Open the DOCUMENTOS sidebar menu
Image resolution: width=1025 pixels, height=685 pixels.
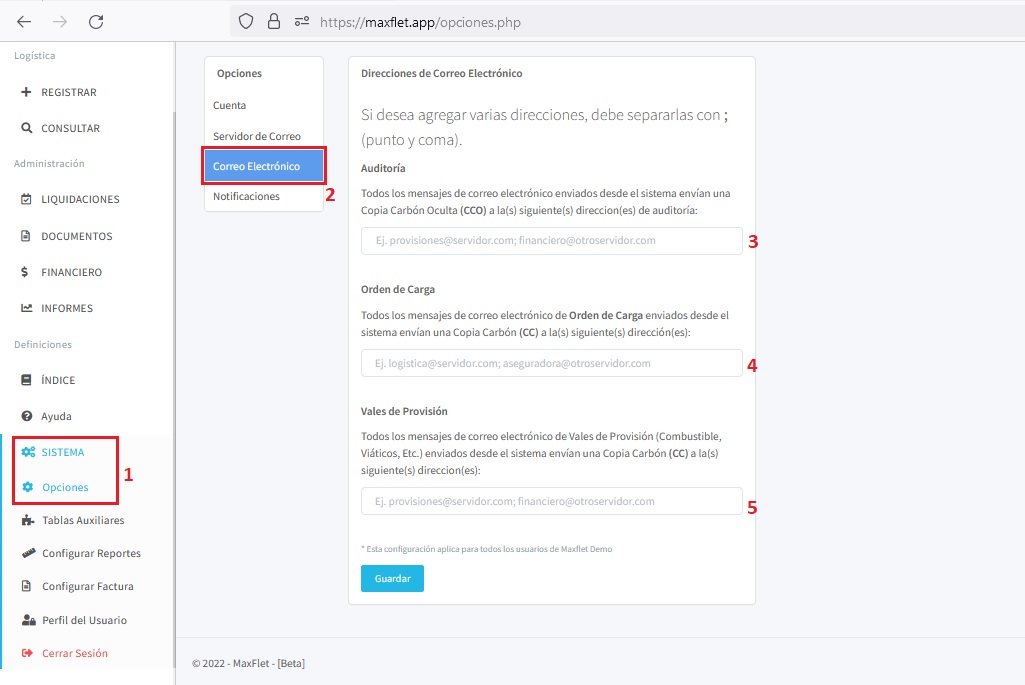point(76,236)
